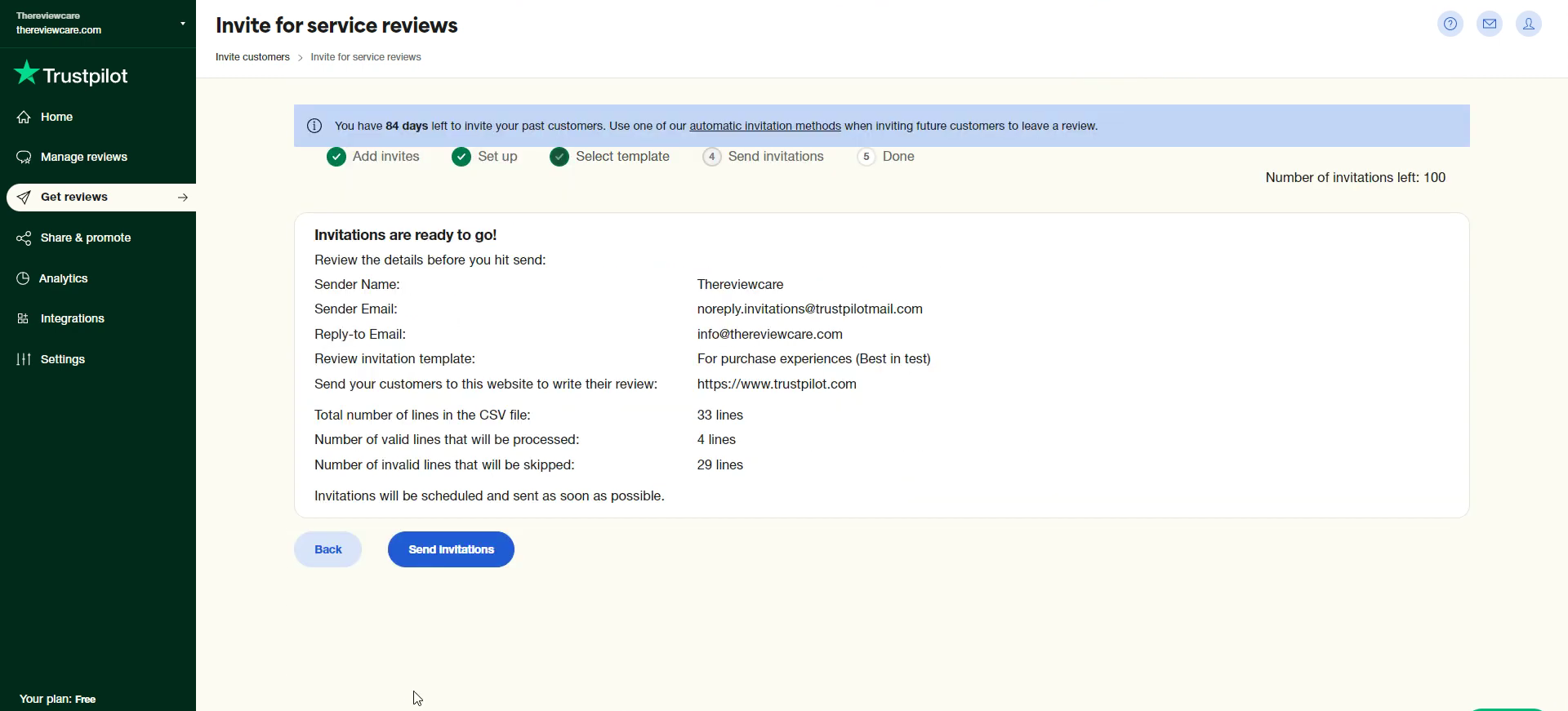Click the Sender Name value Thereviewcare
Viewport: 1568px width, 711px height.
[741, 285]
